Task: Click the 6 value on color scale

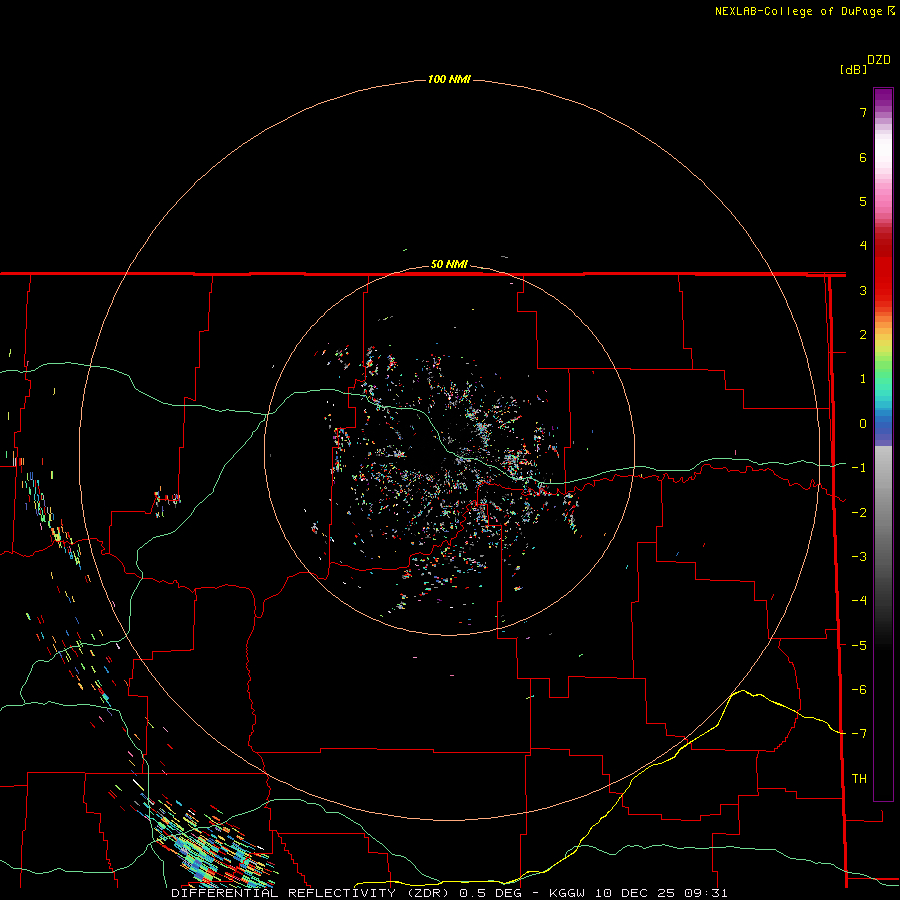Action: point(863,157)
